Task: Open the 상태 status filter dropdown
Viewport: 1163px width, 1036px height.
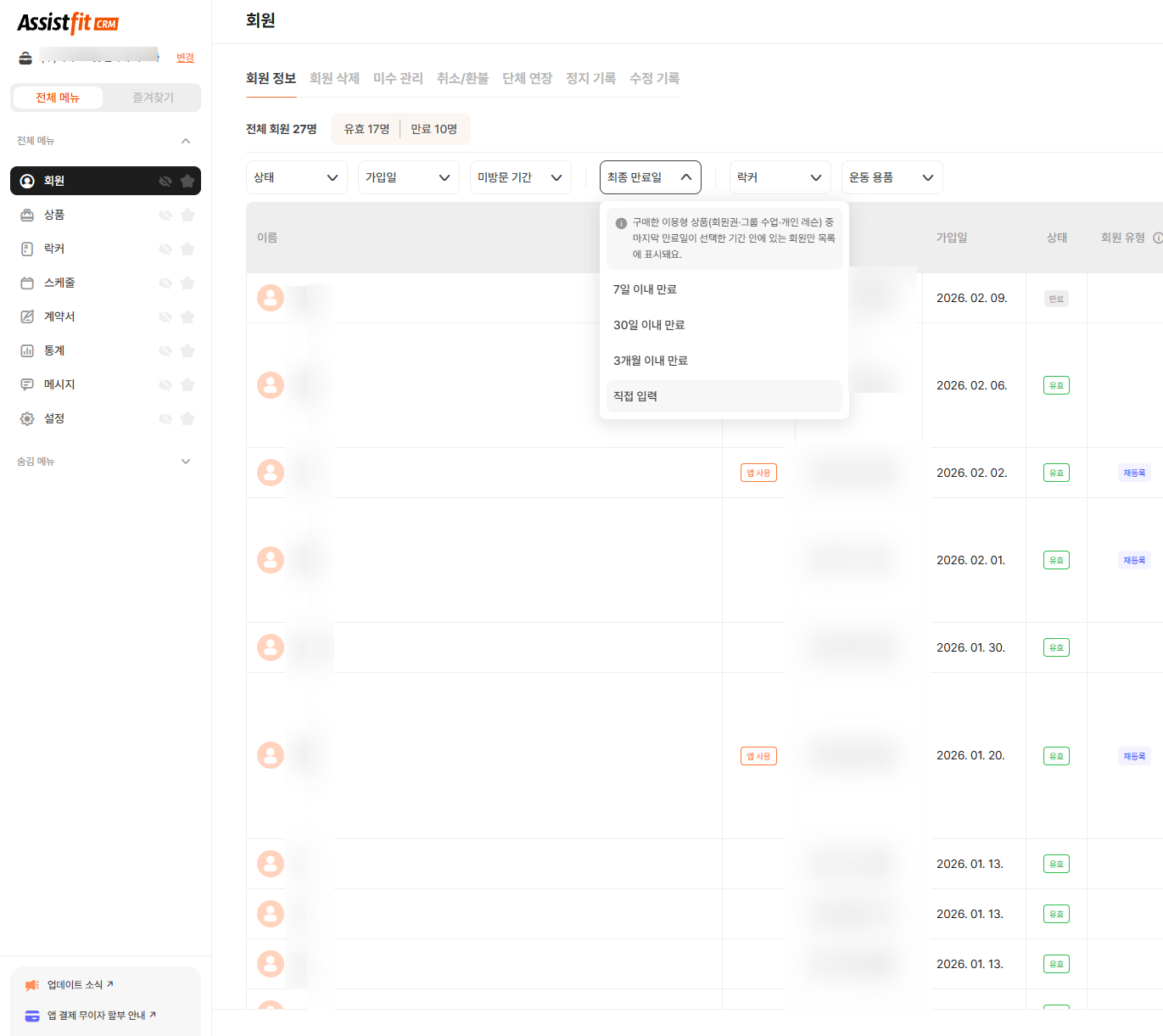Action: pyautogui.click(x=296, y=177)
